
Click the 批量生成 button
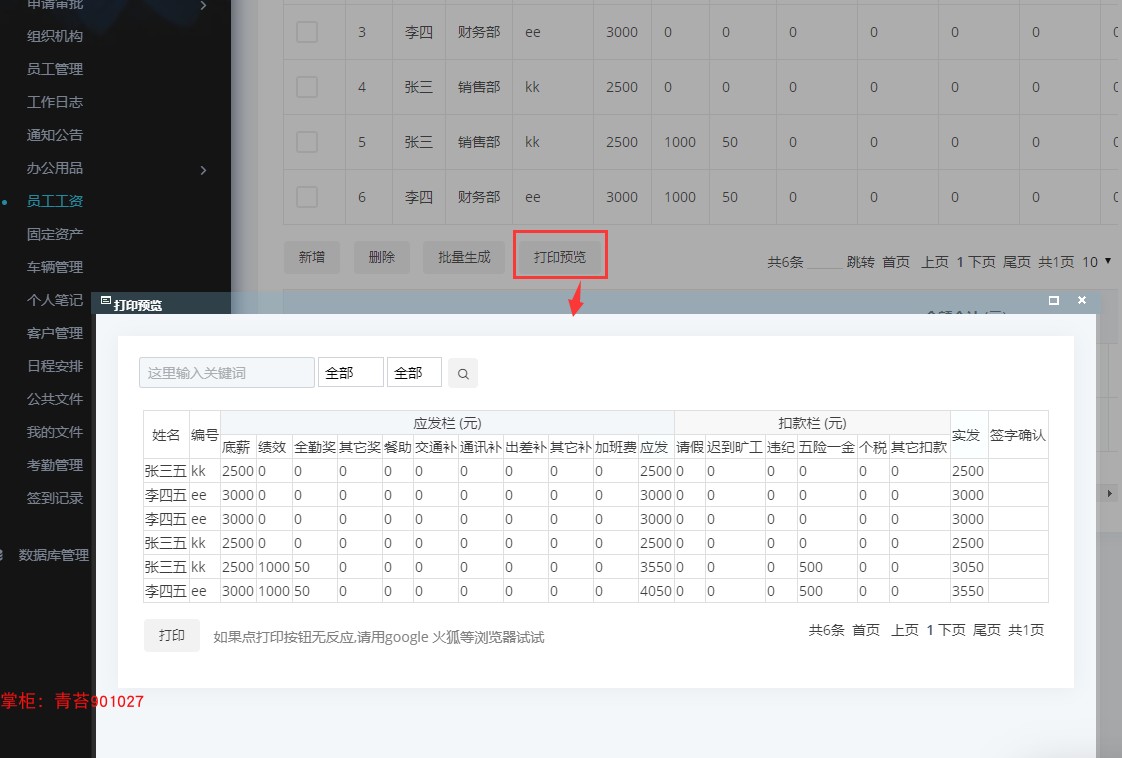tap(464, 257)
